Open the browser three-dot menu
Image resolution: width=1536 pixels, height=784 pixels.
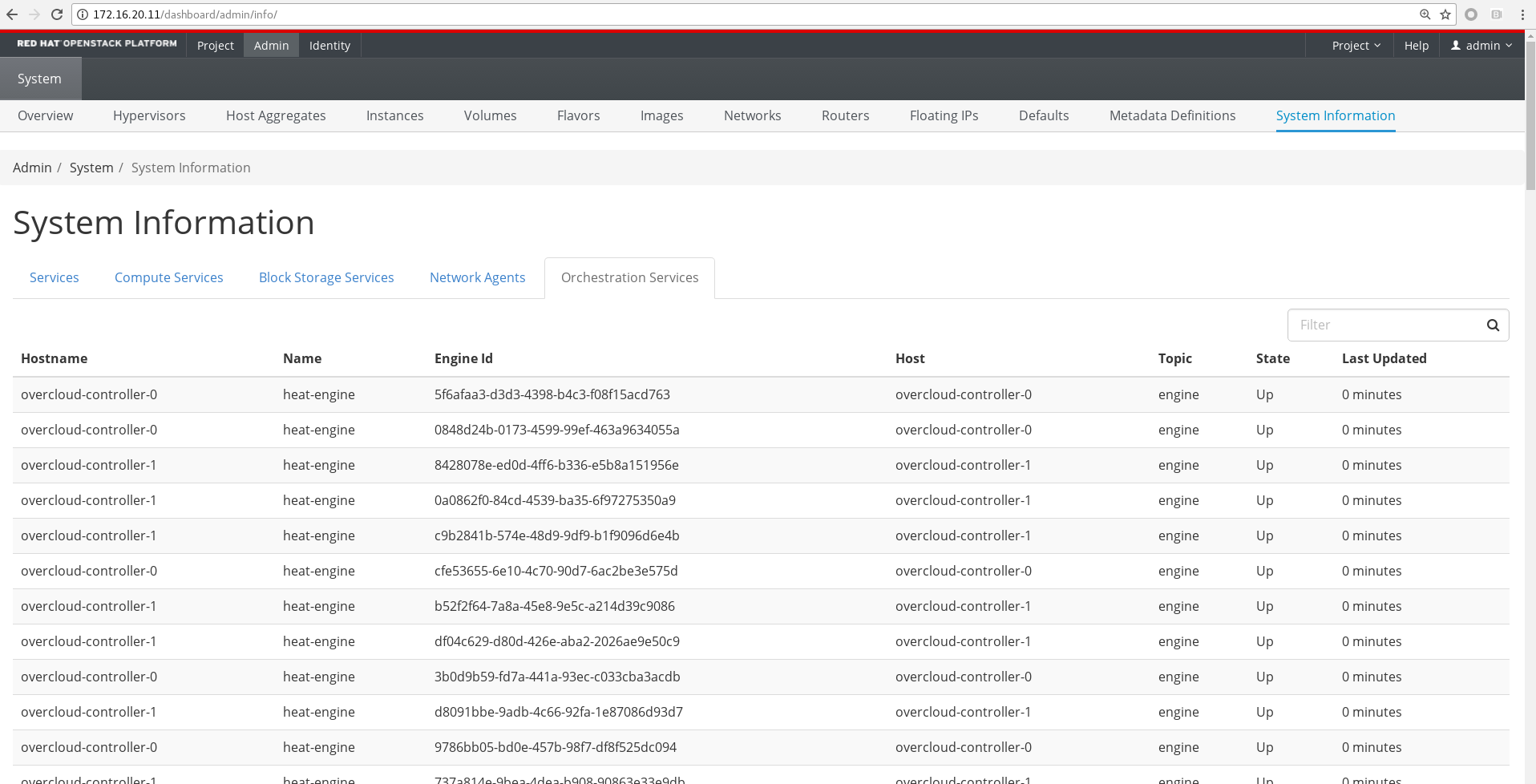[1522, 14]
